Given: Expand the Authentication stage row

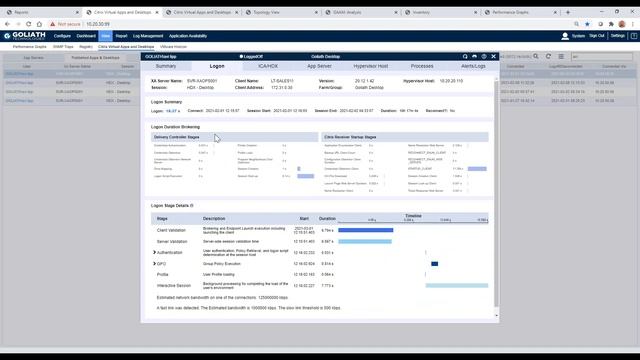Looking at the screenshot, I should (154, 253).
